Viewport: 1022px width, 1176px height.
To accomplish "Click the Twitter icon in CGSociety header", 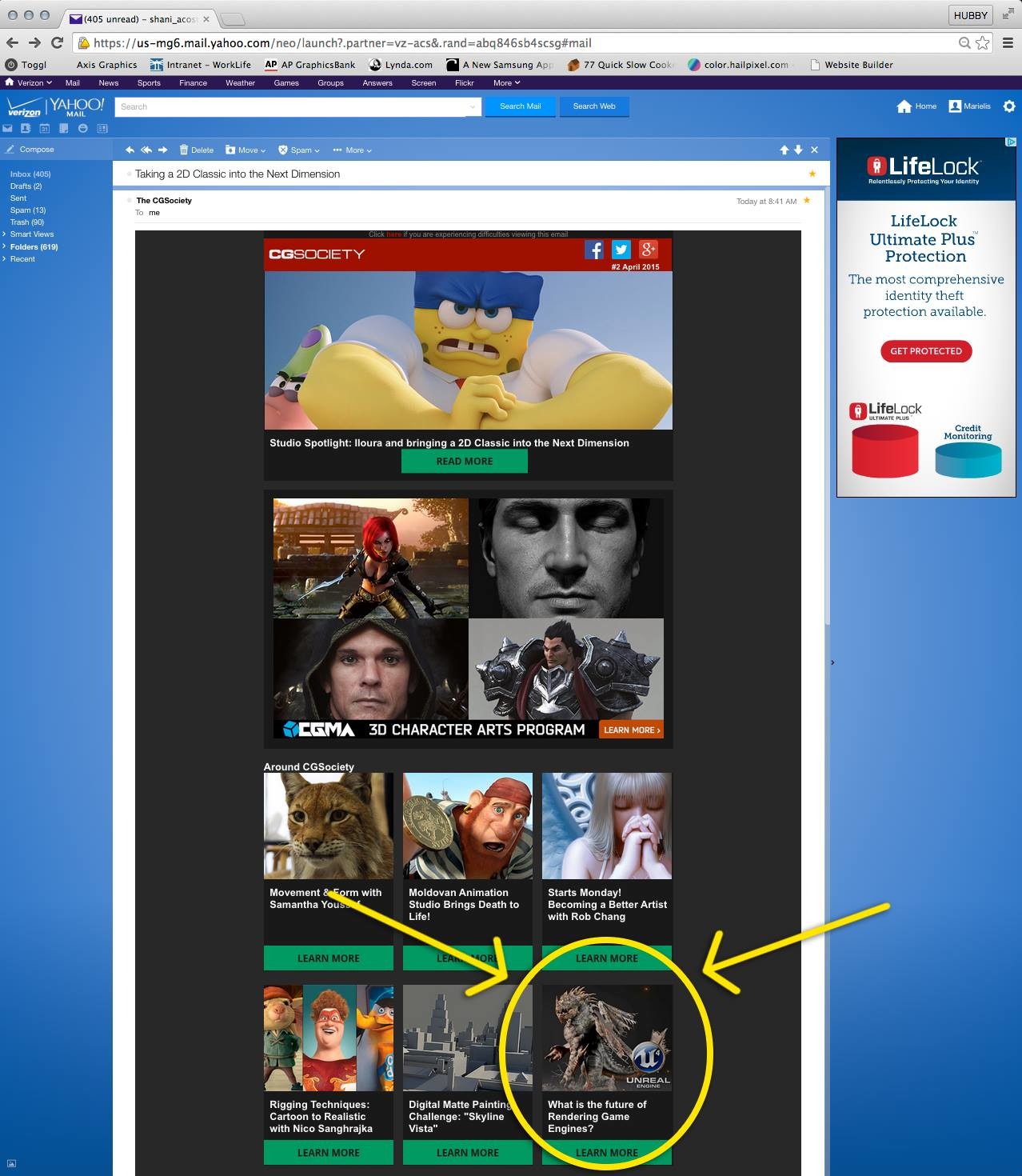I will click(x=621, y=250).
